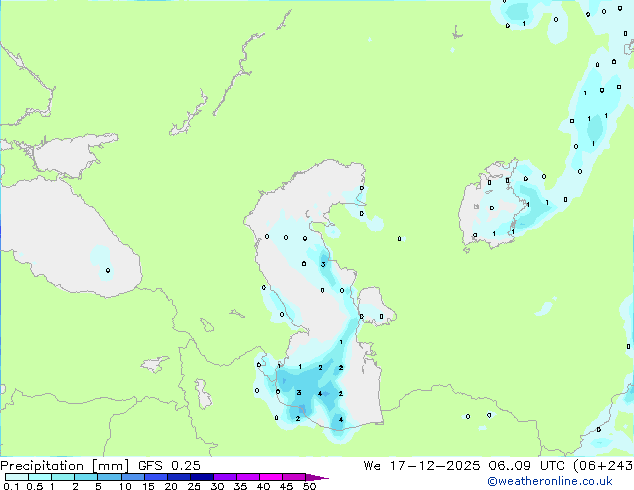The width and height of the screenshot is (634, 490).
Task: Click the 20–25 mm legend color swatch
Action: tap(179, 477)
